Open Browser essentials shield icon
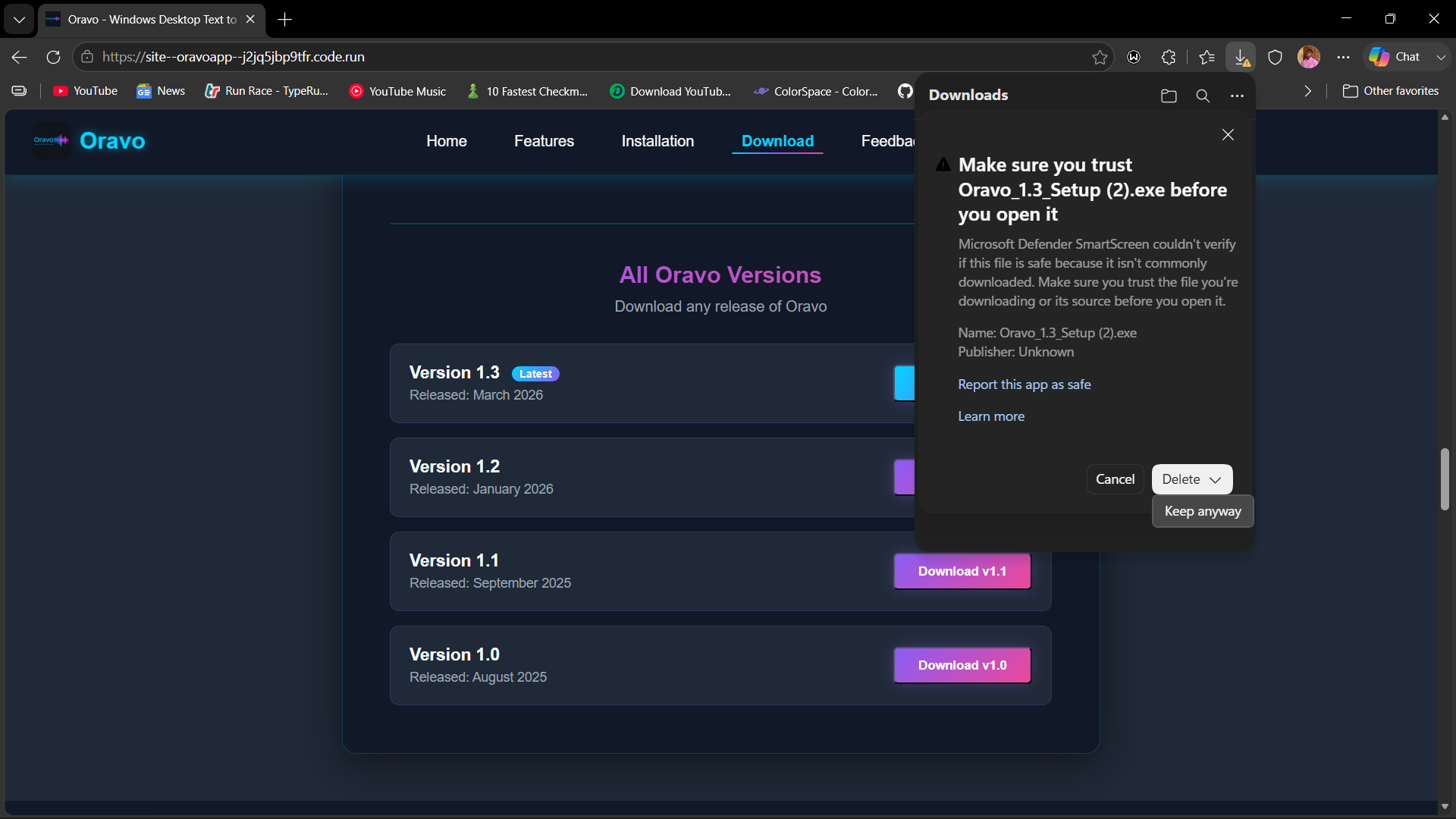Image resolution: width=1456 pixels, height=819 pixels. pyautogui.click(x=1276, y=57)
